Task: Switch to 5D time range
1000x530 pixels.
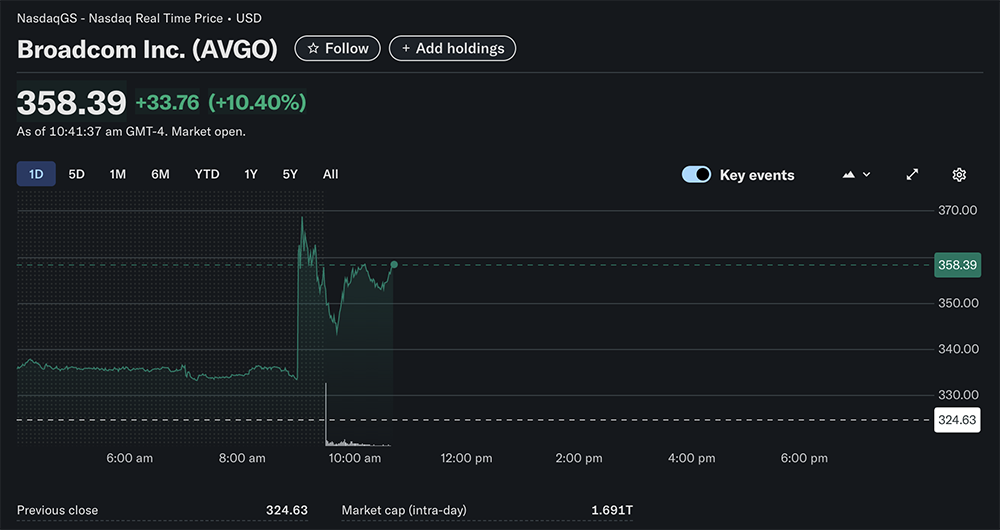Action: point(77,174)
